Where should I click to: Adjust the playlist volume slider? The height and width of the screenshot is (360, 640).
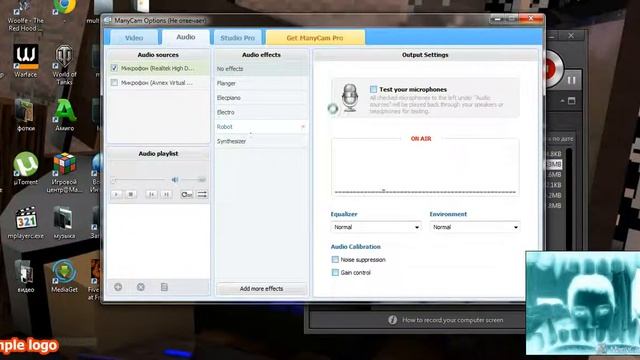[x=193, y=180]
